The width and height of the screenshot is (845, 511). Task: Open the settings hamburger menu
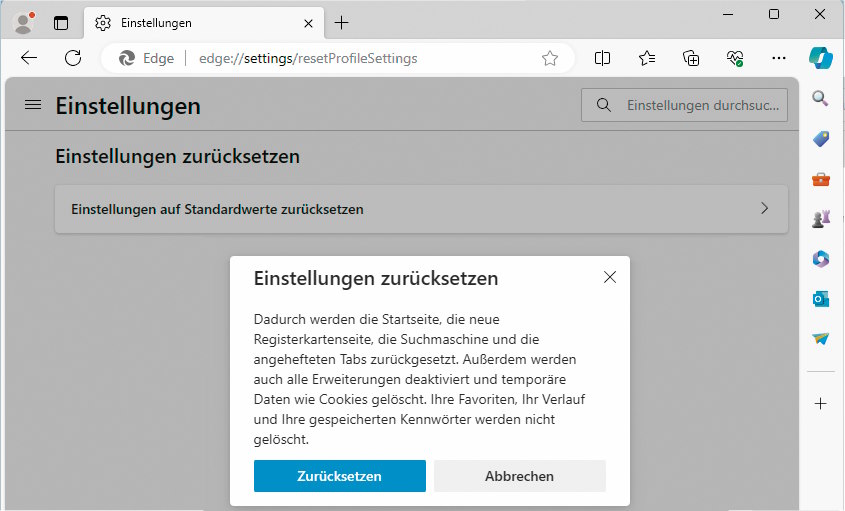[33, 105]
